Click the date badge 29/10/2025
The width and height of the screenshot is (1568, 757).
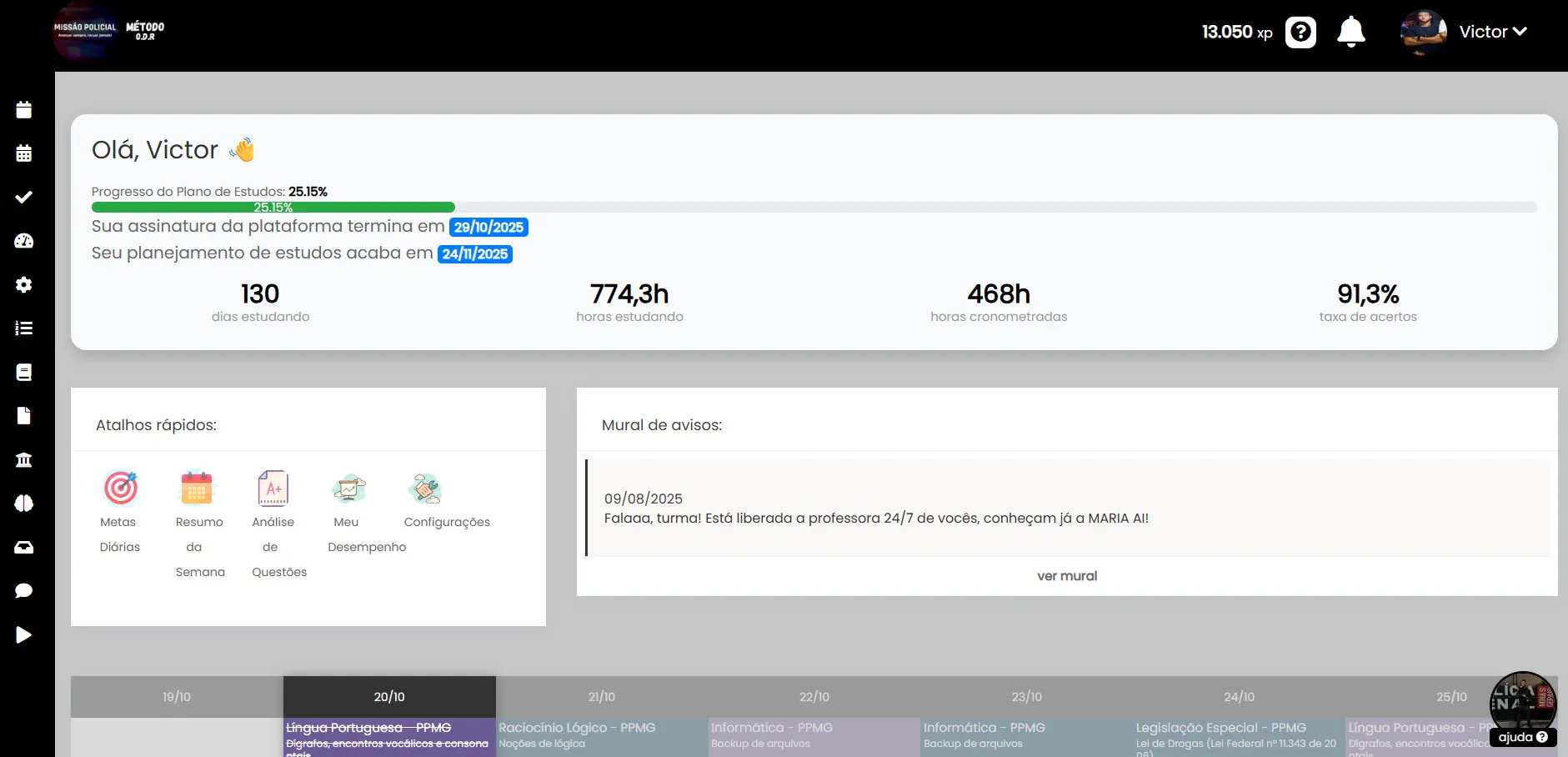pos(488,227)
